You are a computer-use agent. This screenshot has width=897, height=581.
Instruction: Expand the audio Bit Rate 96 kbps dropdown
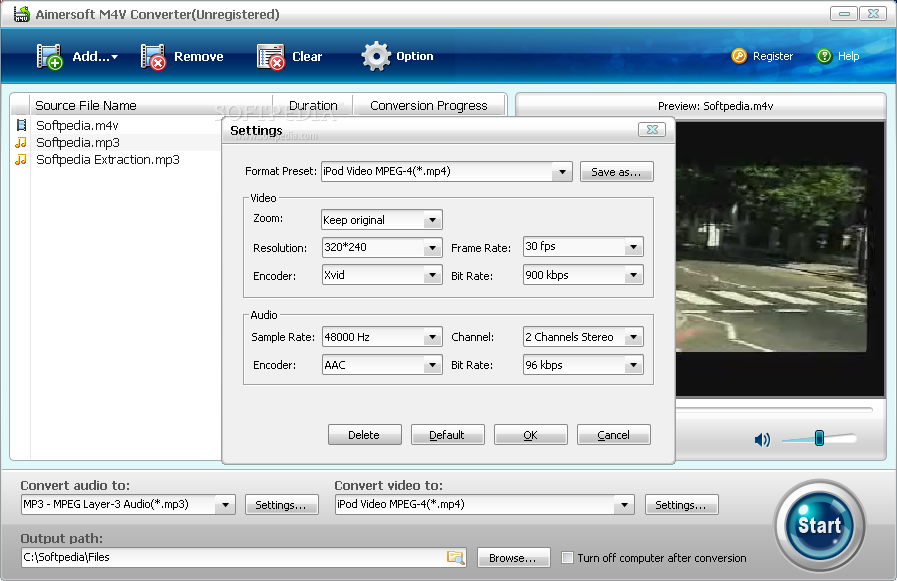tap(633, 365)
